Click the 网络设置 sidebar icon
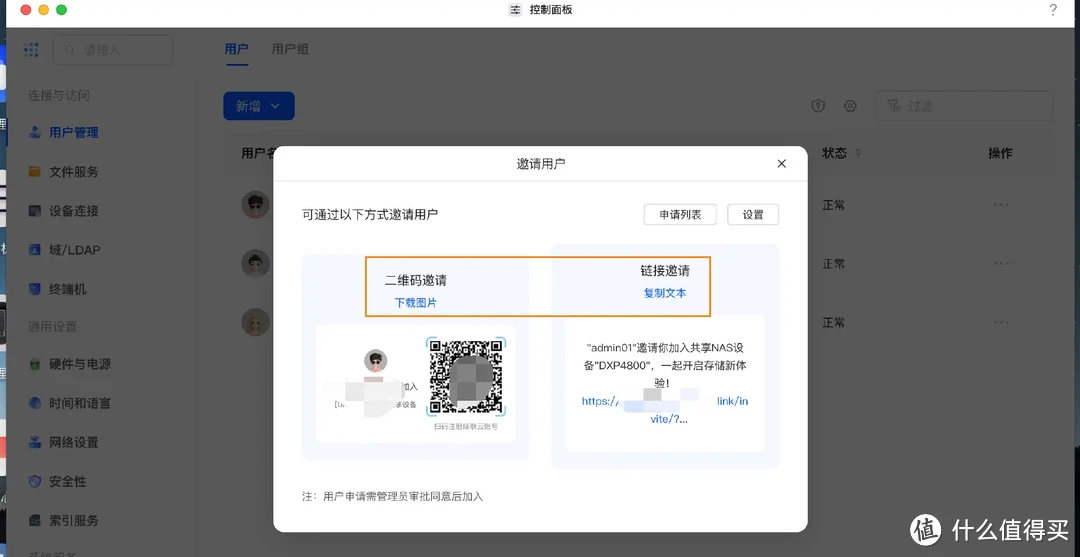Viewport: 1080px width, 557px height. click(x=34, y=443)
